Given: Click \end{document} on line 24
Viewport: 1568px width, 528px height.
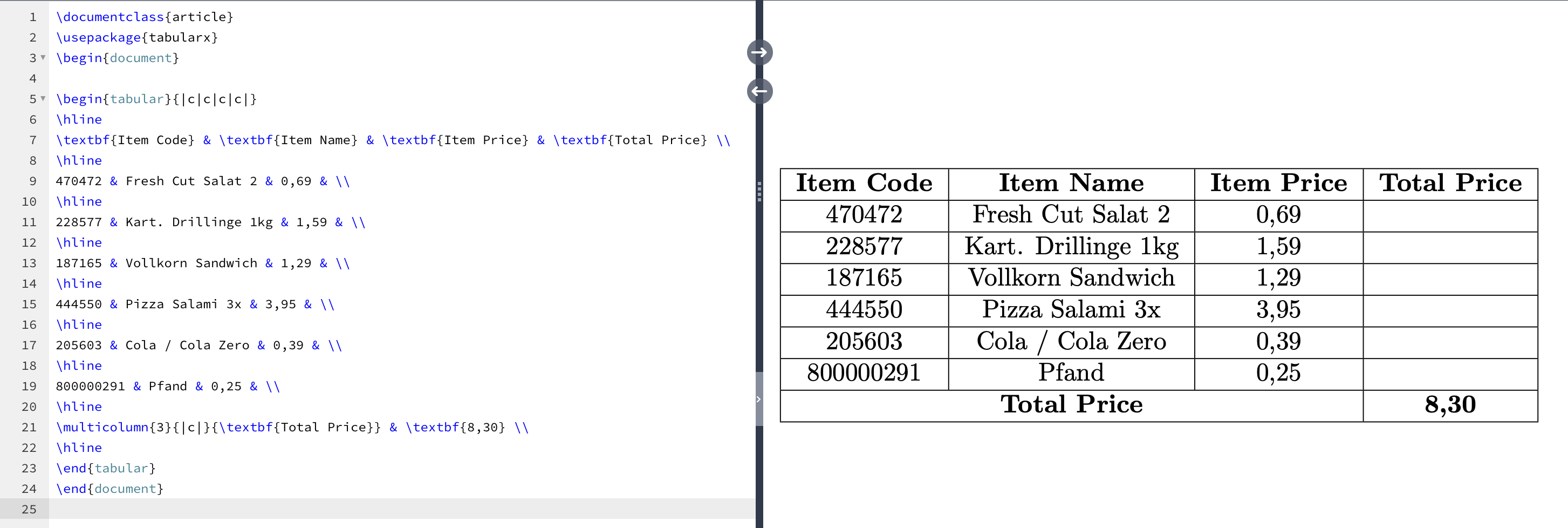Looking at the screenshot, I should (109, 489).
